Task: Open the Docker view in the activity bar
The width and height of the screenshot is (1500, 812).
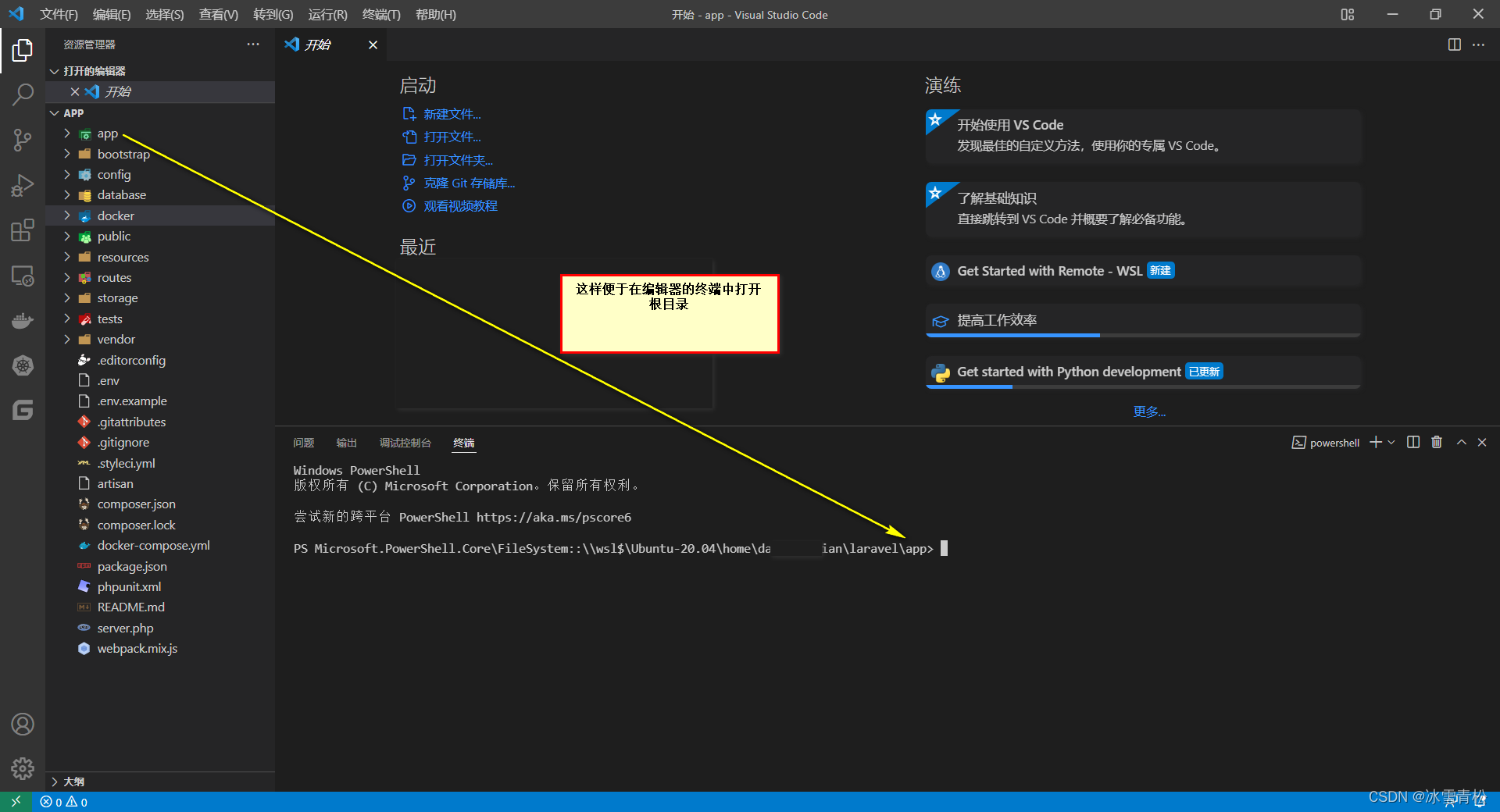Action: click(x=23, y=321)
